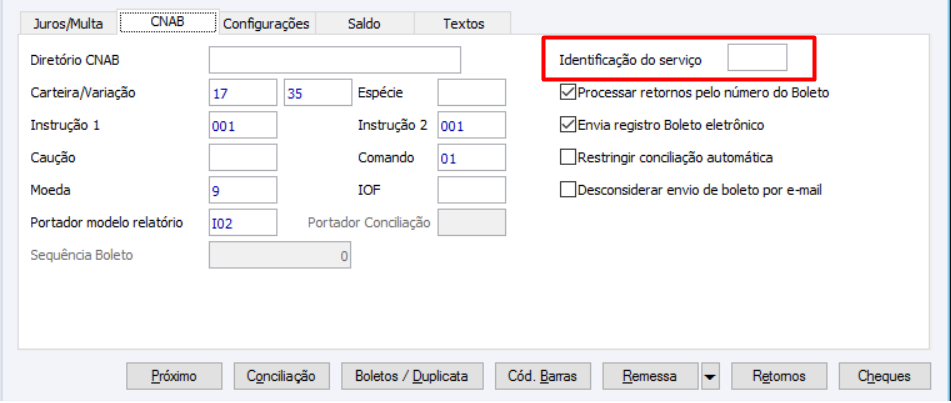Screen dimensions: 951x403
Task: Toggle Processar retornos pelo número do Boleto
Action: click(569, 93)
